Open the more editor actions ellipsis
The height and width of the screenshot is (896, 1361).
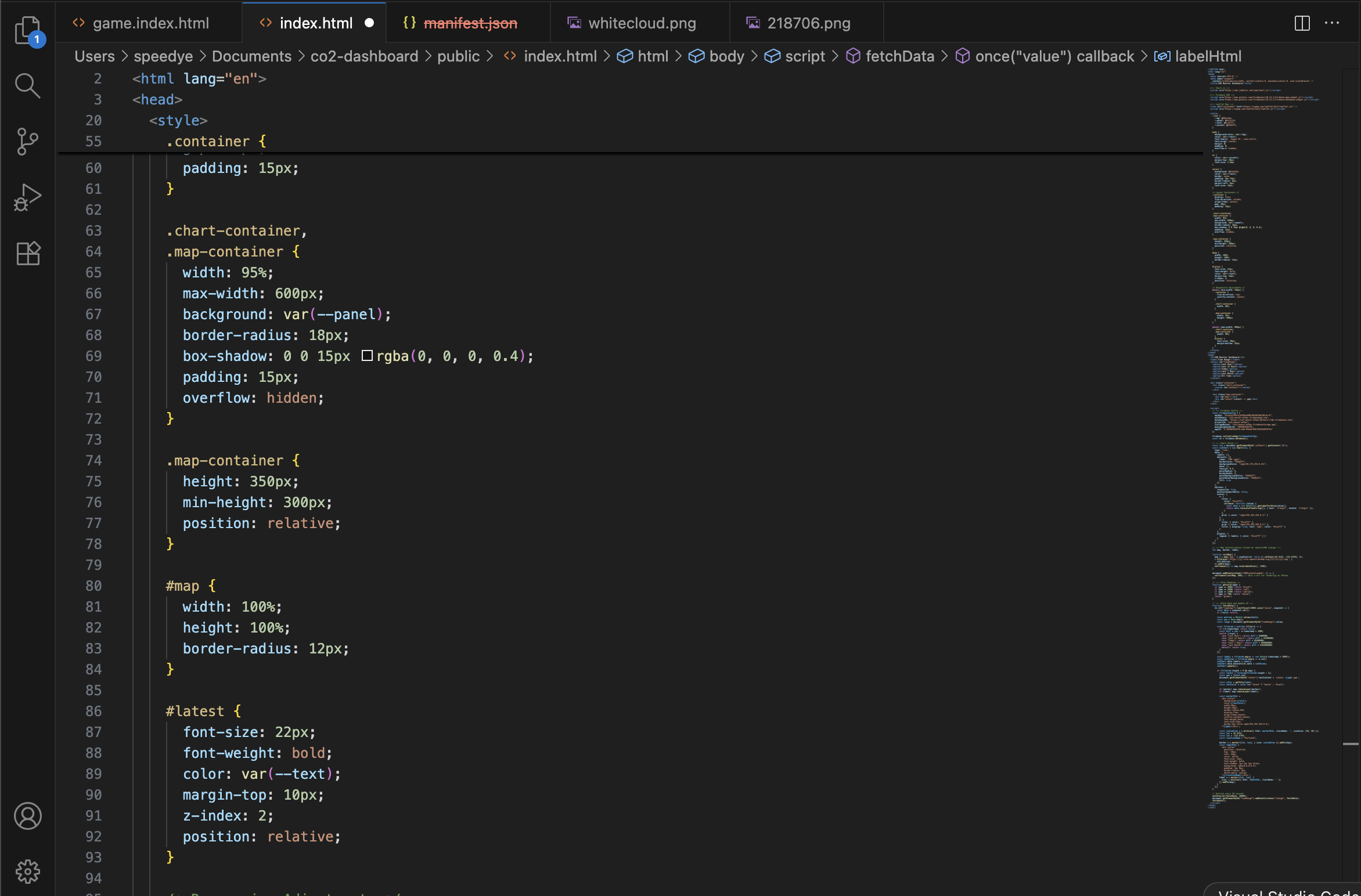(x=1331, y=23)
